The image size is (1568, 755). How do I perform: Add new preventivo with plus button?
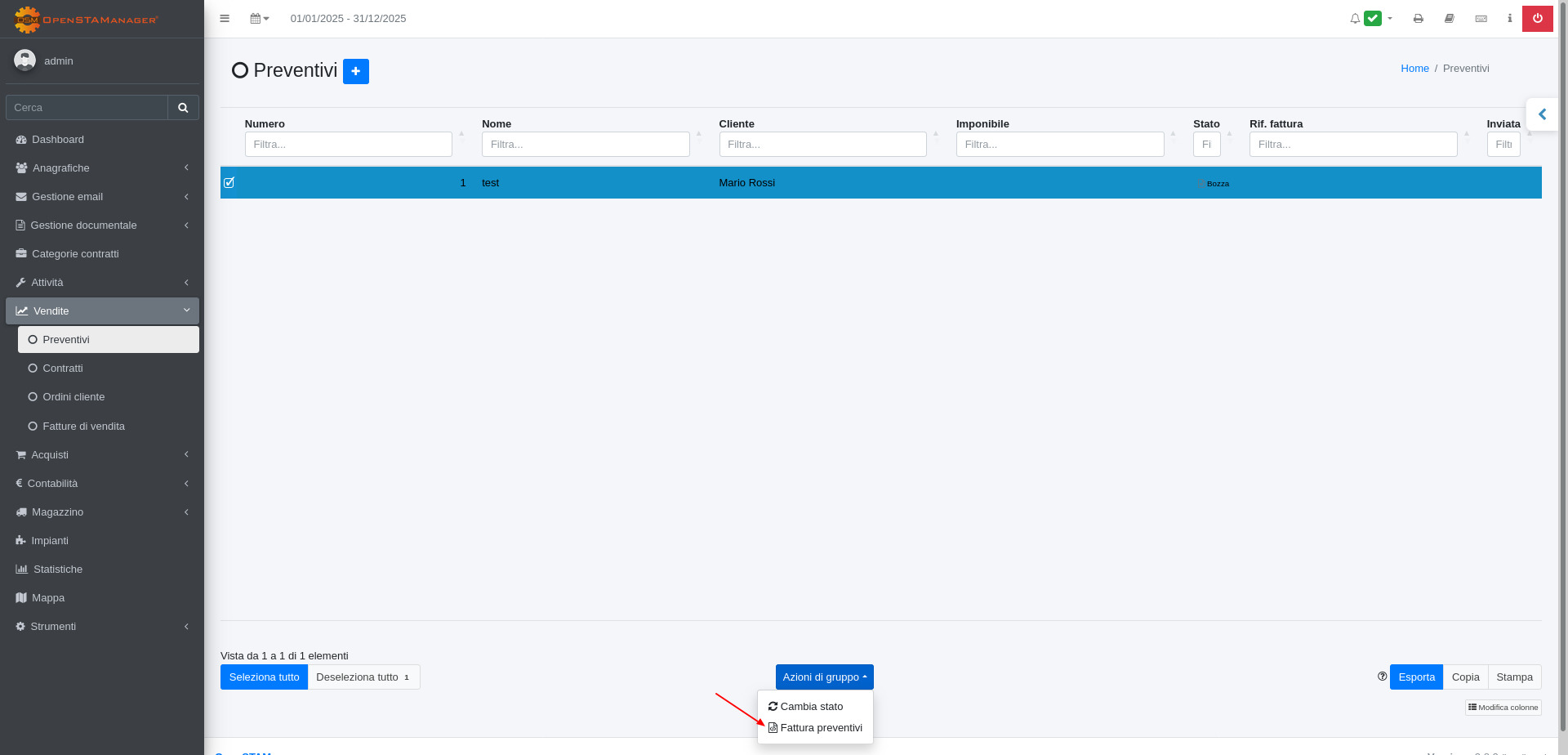[x=355, y=72]
